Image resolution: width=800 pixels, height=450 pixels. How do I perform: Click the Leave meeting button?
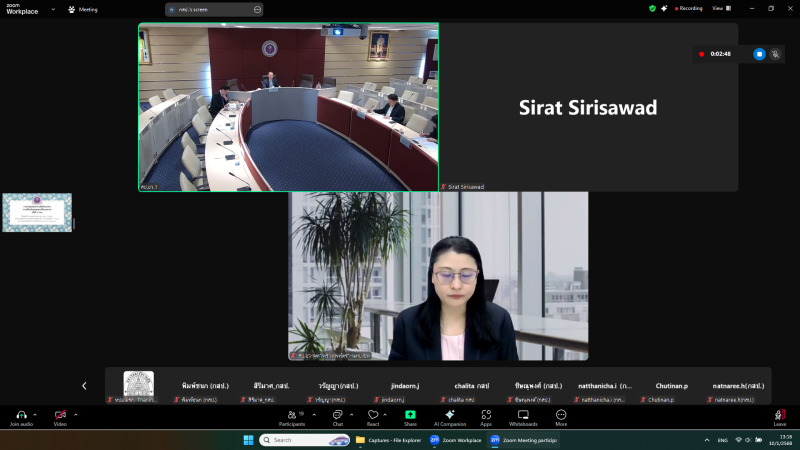[x=779, y=416]
